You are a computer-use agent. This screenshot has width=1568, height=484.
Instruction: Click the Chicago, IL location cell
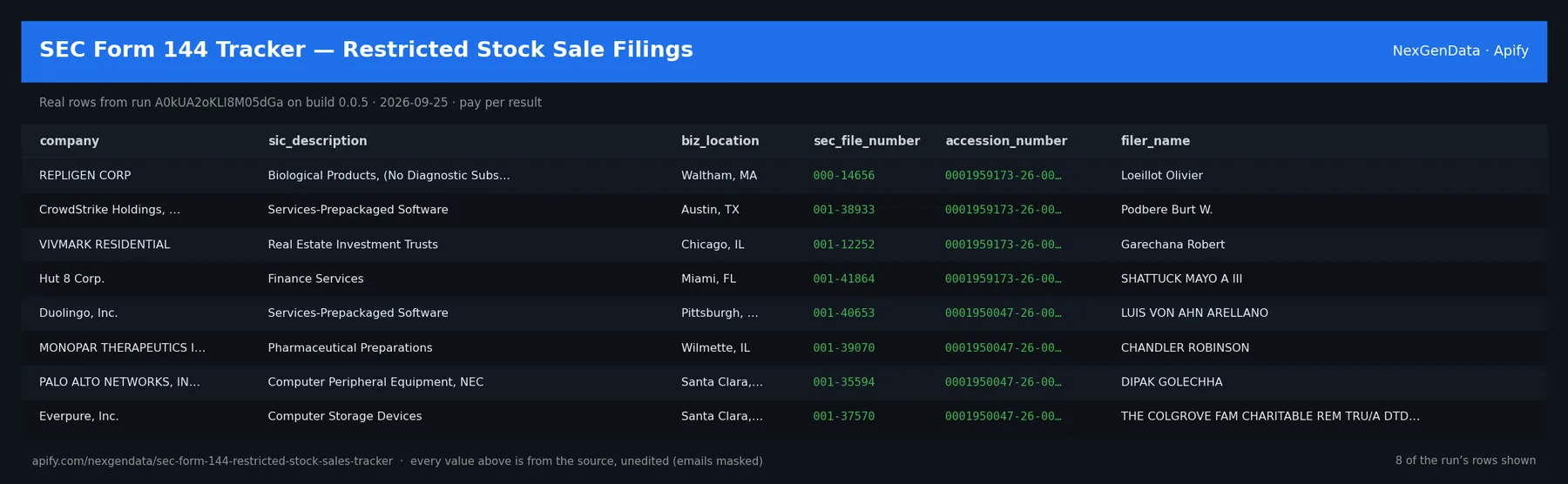click(713, 245)
